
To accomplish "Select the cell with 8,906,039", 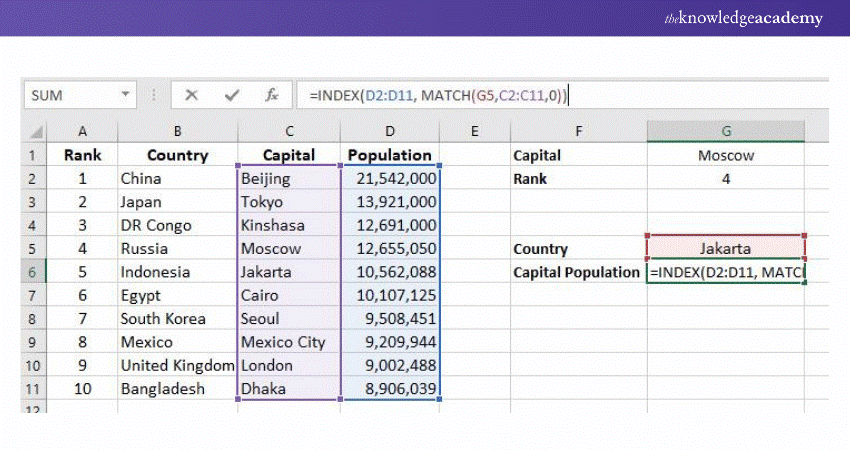I will point(390,389).
